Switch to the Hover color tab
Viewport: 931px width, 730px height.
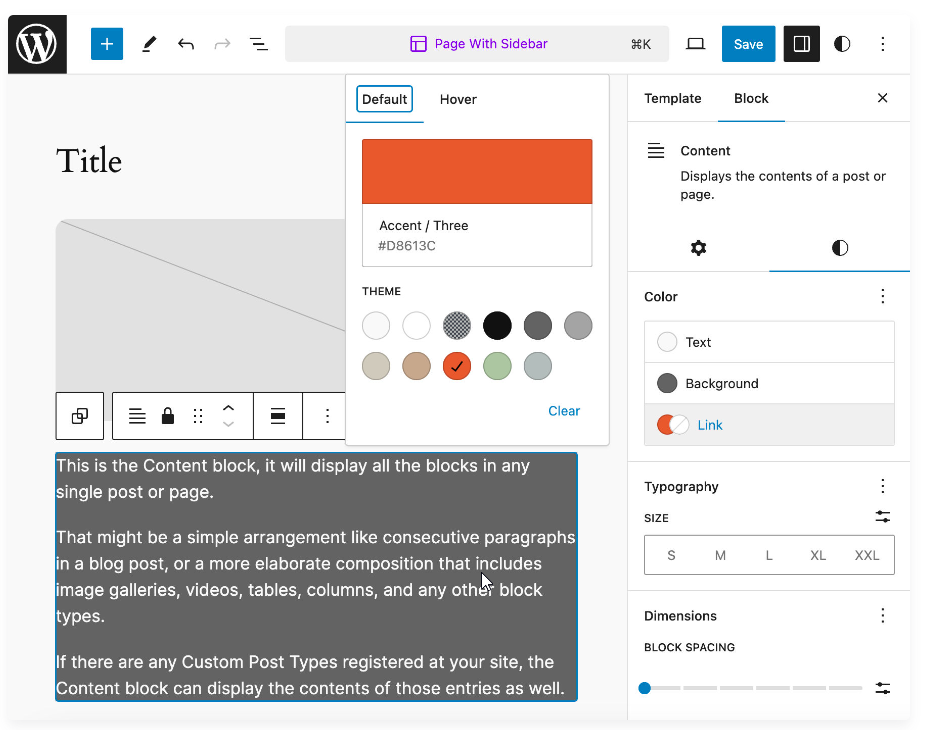[x=458, y=99]
